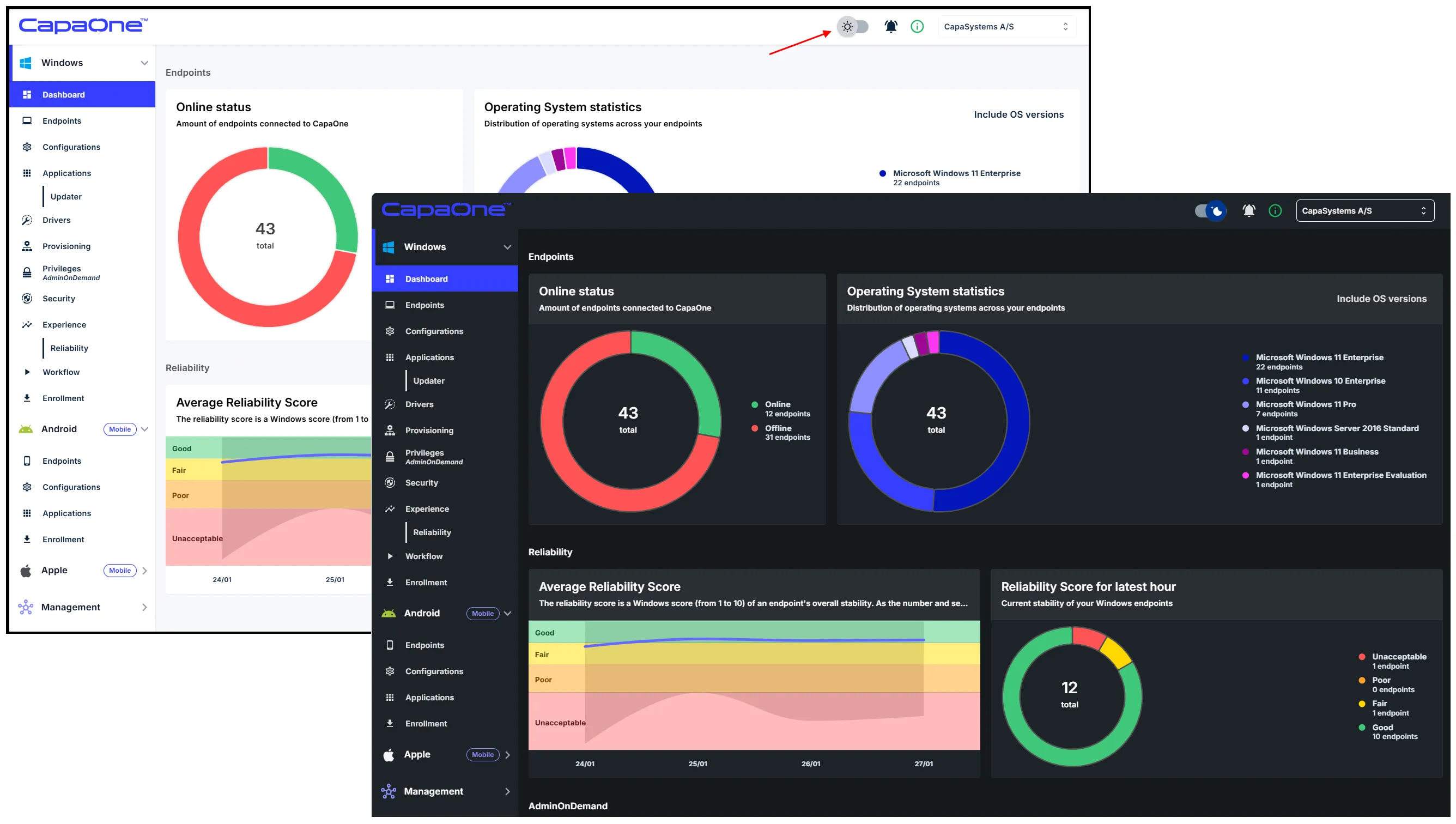This screenshot has width=1456, height=824.
Task: Toggle Fair legend entry in reliability chart
Action: pos(1384,708)
